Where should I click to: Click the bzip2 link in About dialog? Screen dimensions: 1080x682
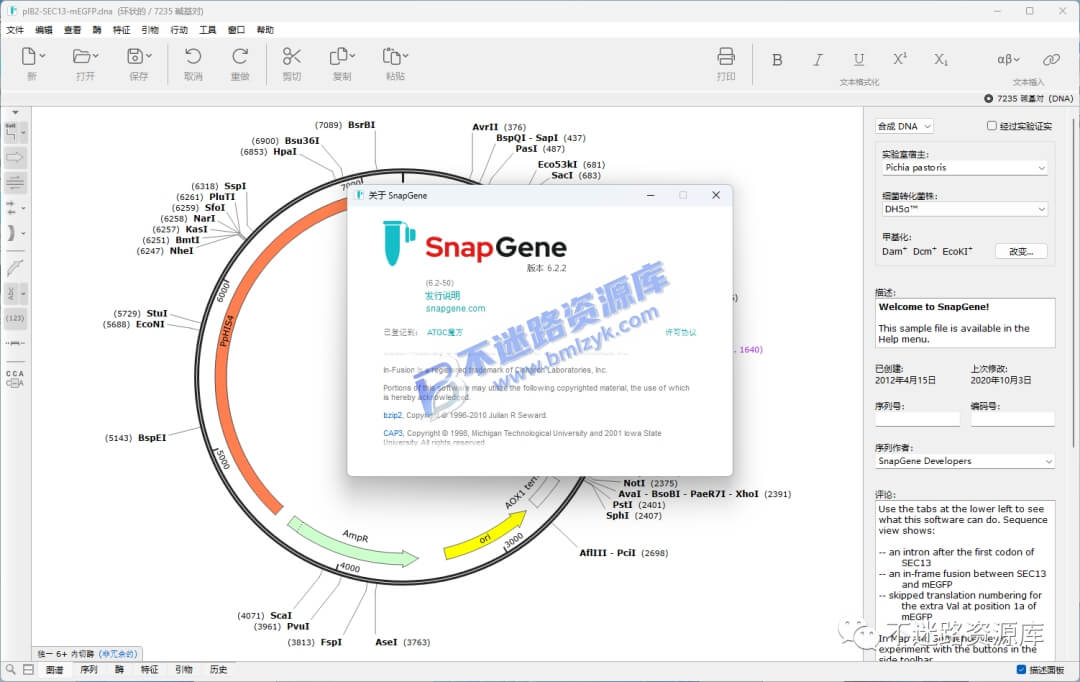point(393,415)
